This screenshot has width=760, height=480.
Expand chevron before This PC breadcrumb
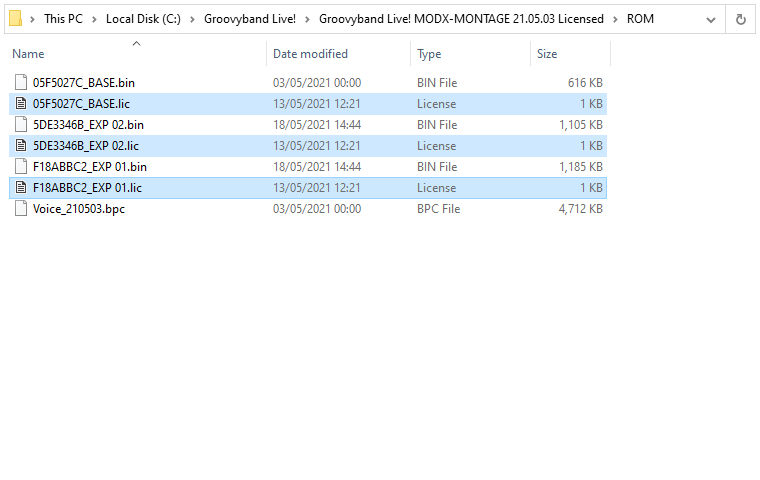(x=32, y=19)
